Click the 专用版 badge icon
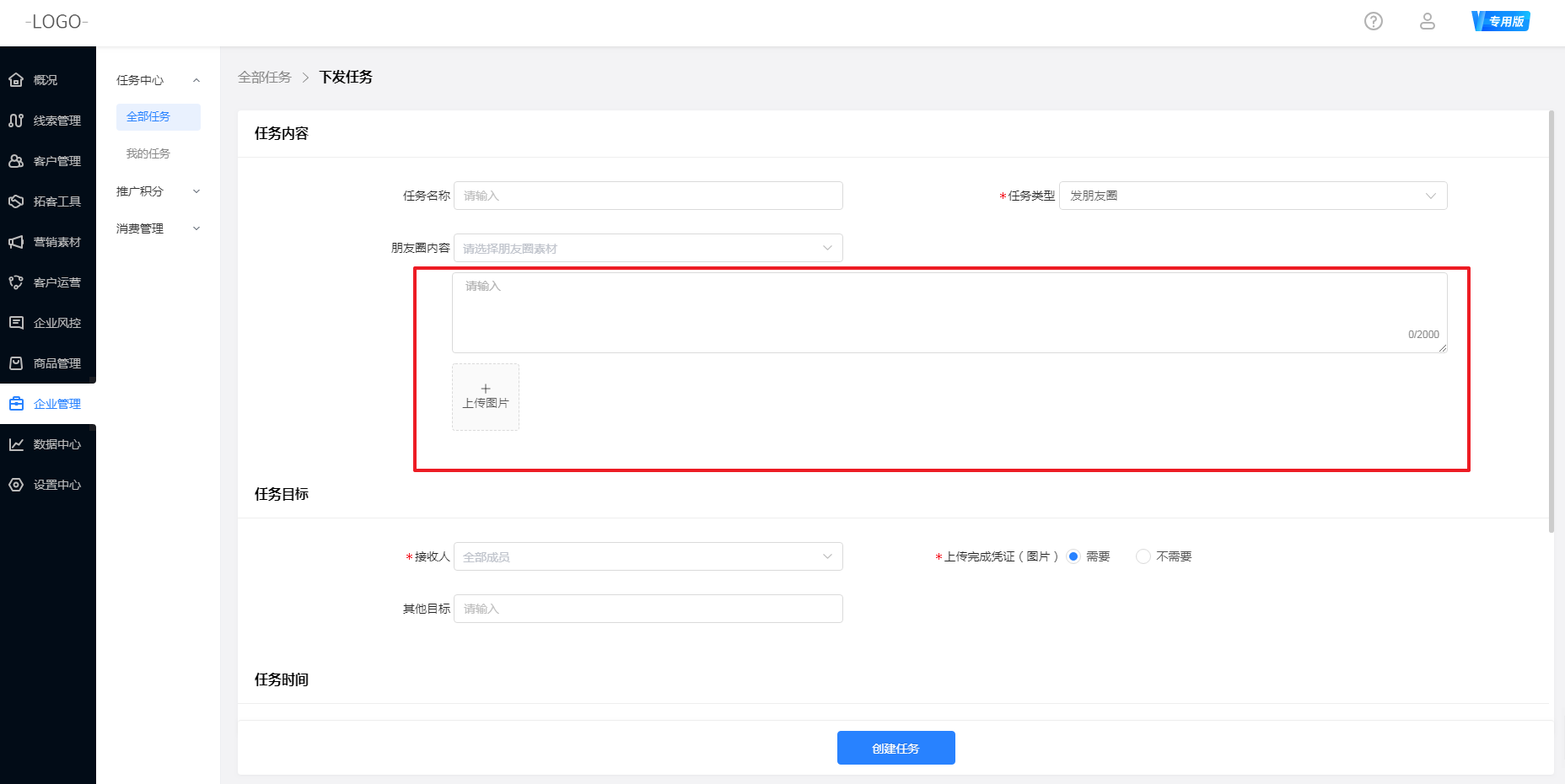 click(1500, 22)
